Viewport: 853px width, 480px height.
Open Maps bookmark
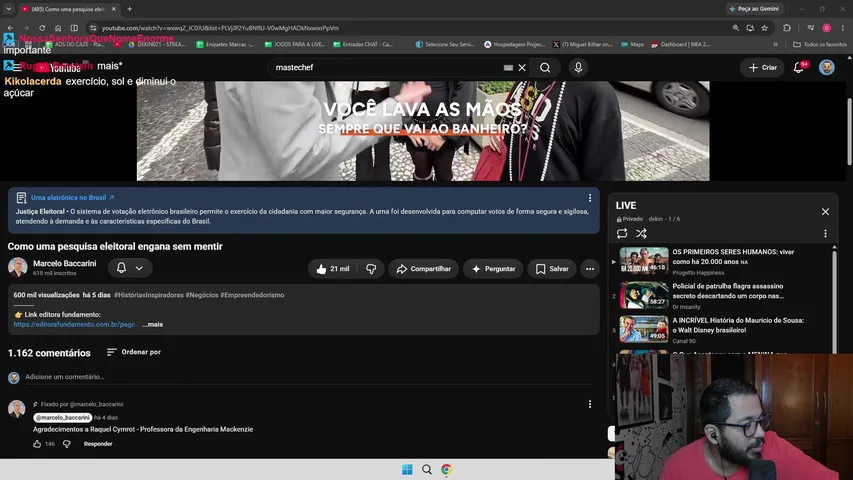[632, 44]
